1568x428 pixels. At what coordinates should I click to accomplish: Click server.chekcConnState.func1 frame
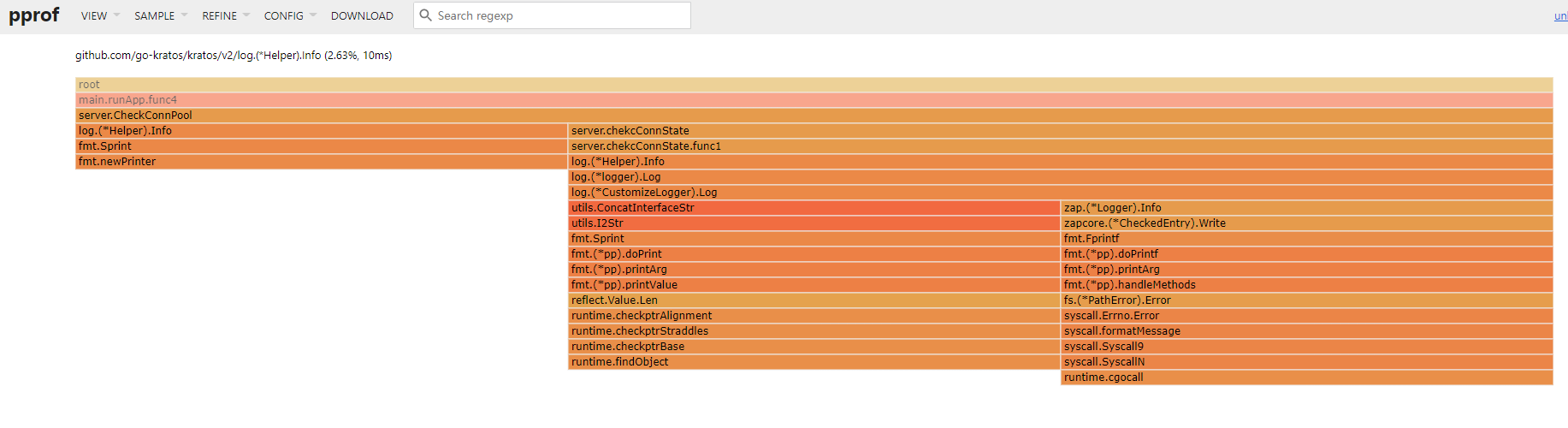tap(1060, 146)
